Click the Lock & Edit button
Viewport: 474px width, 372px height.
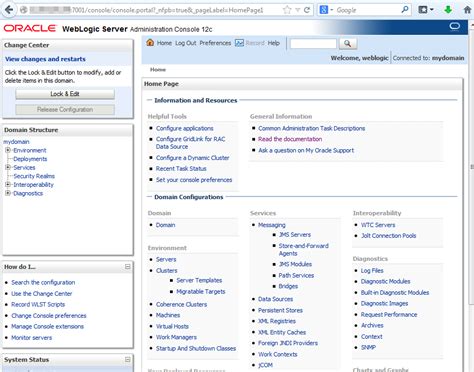pos(65,94)
